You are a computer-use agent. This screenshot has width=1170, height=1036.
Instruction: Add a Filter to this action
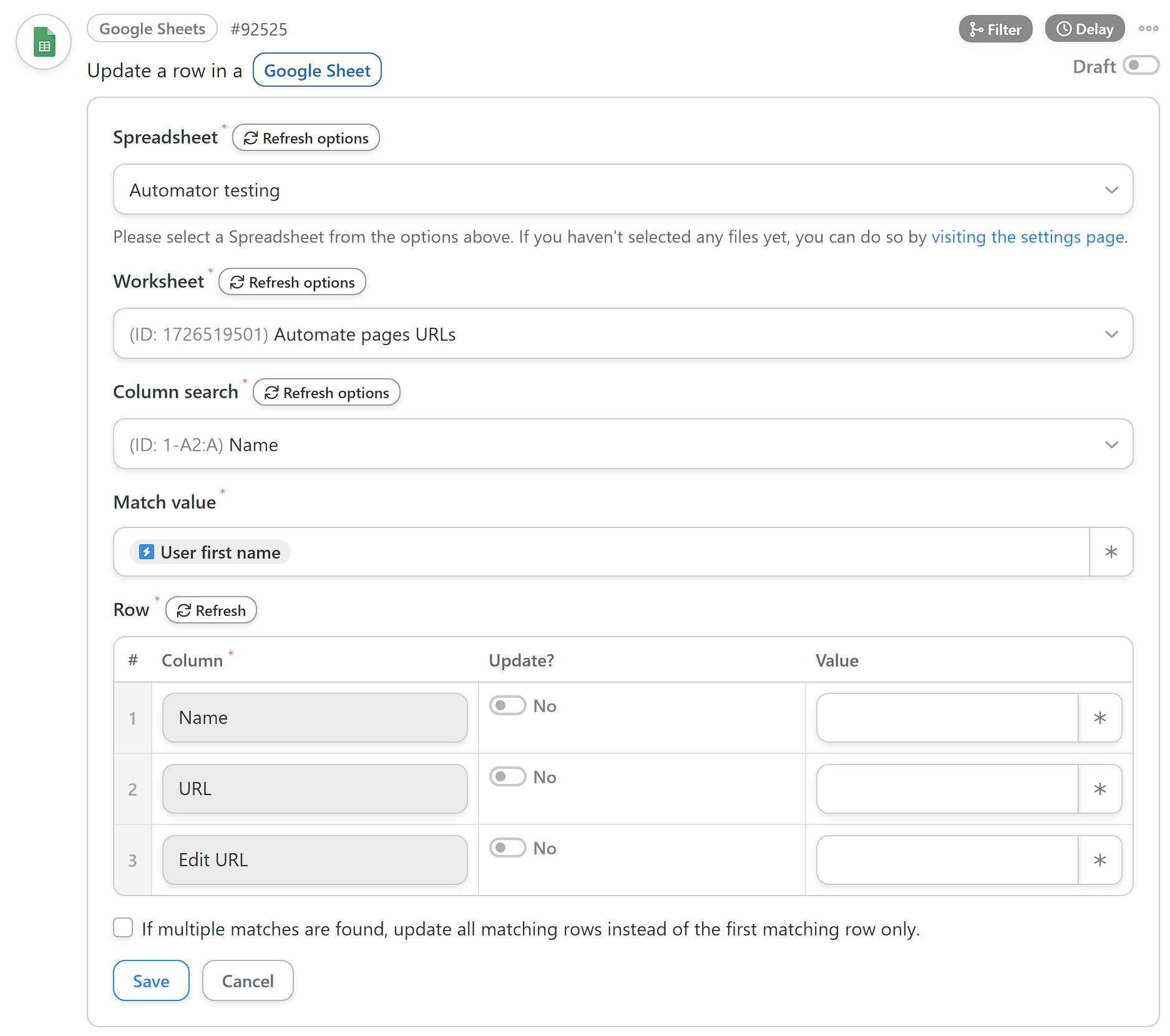coord(995,29)
